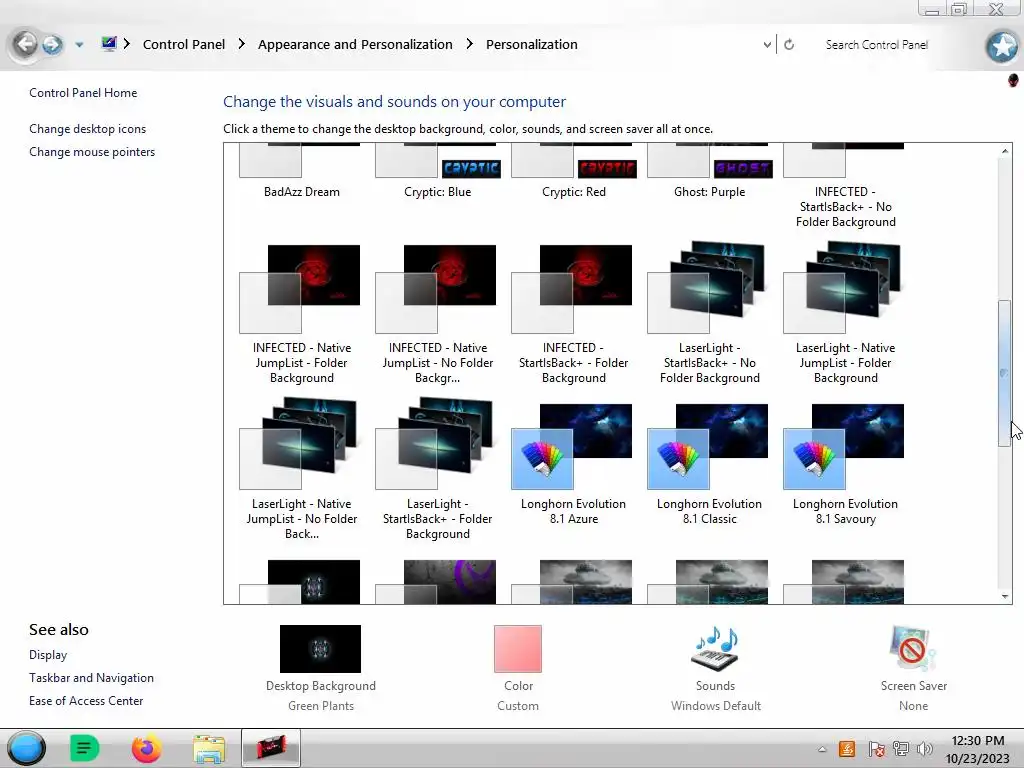Viewport: 1024px width, 768px height.
Task: Open the pink Color swatch settings
Action: click(x=518, y=648)
